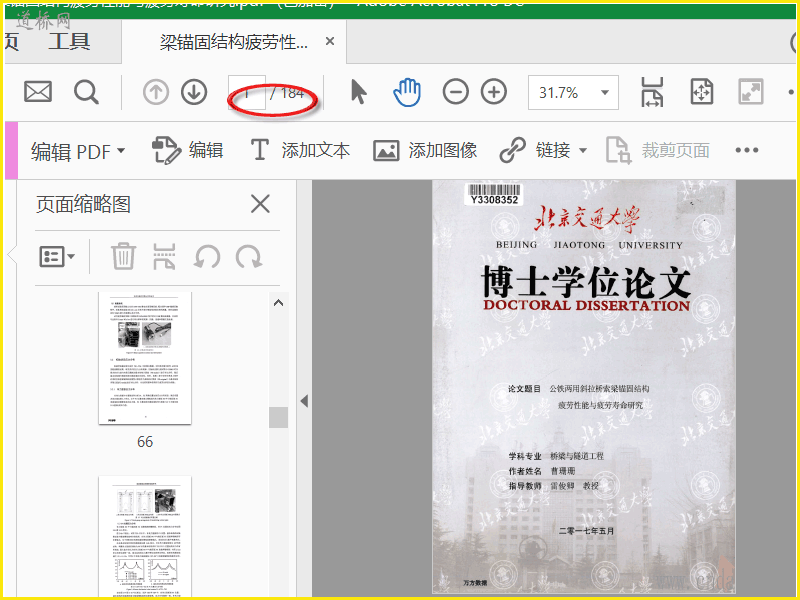The width and height of the screenshot is (800, 600).
Task: Zoom in with the plus button
Action: point(494,92)
